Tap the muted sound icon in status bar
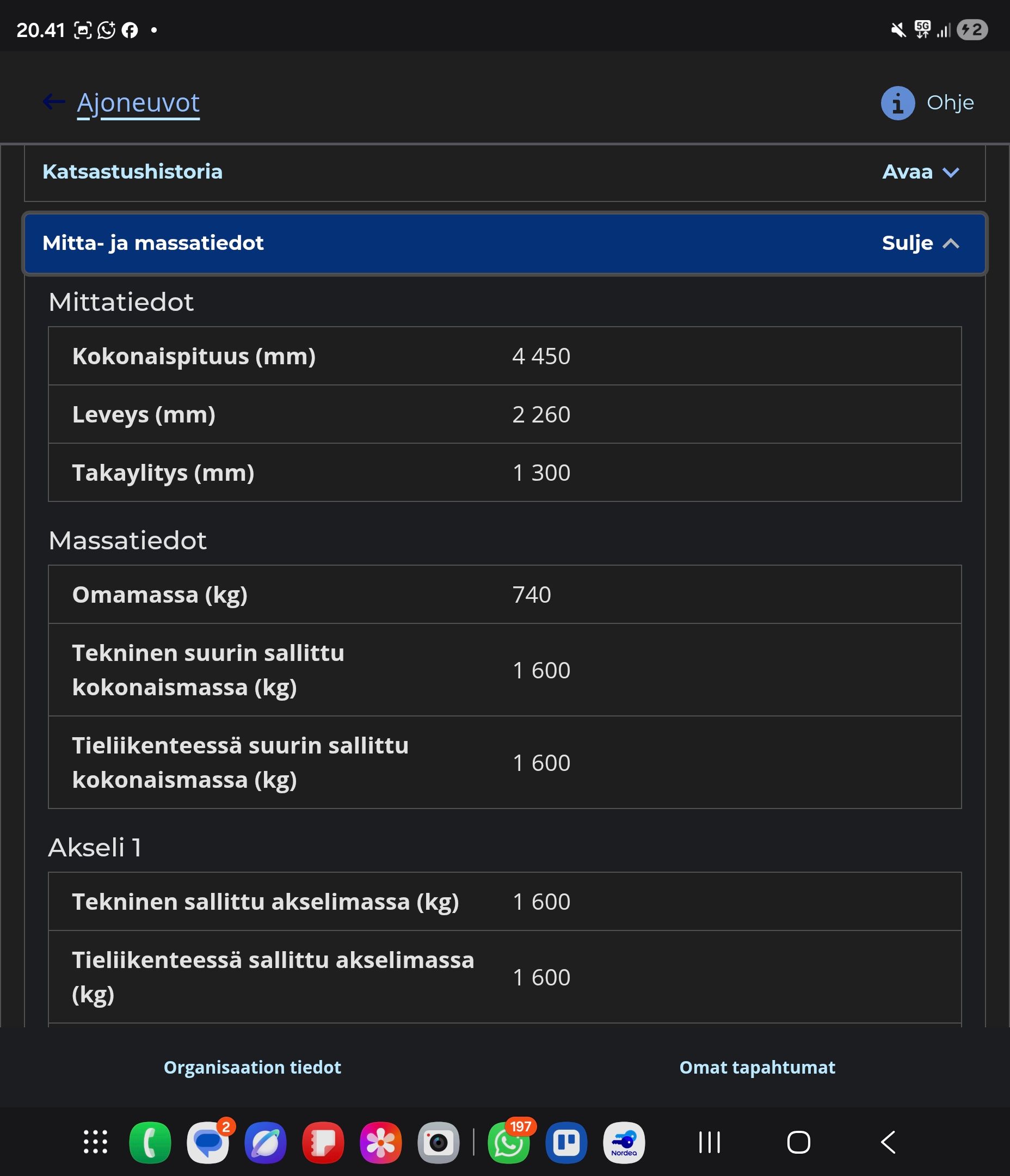This screenshot has width=1010, height=1176. click(x=898, y=30)
